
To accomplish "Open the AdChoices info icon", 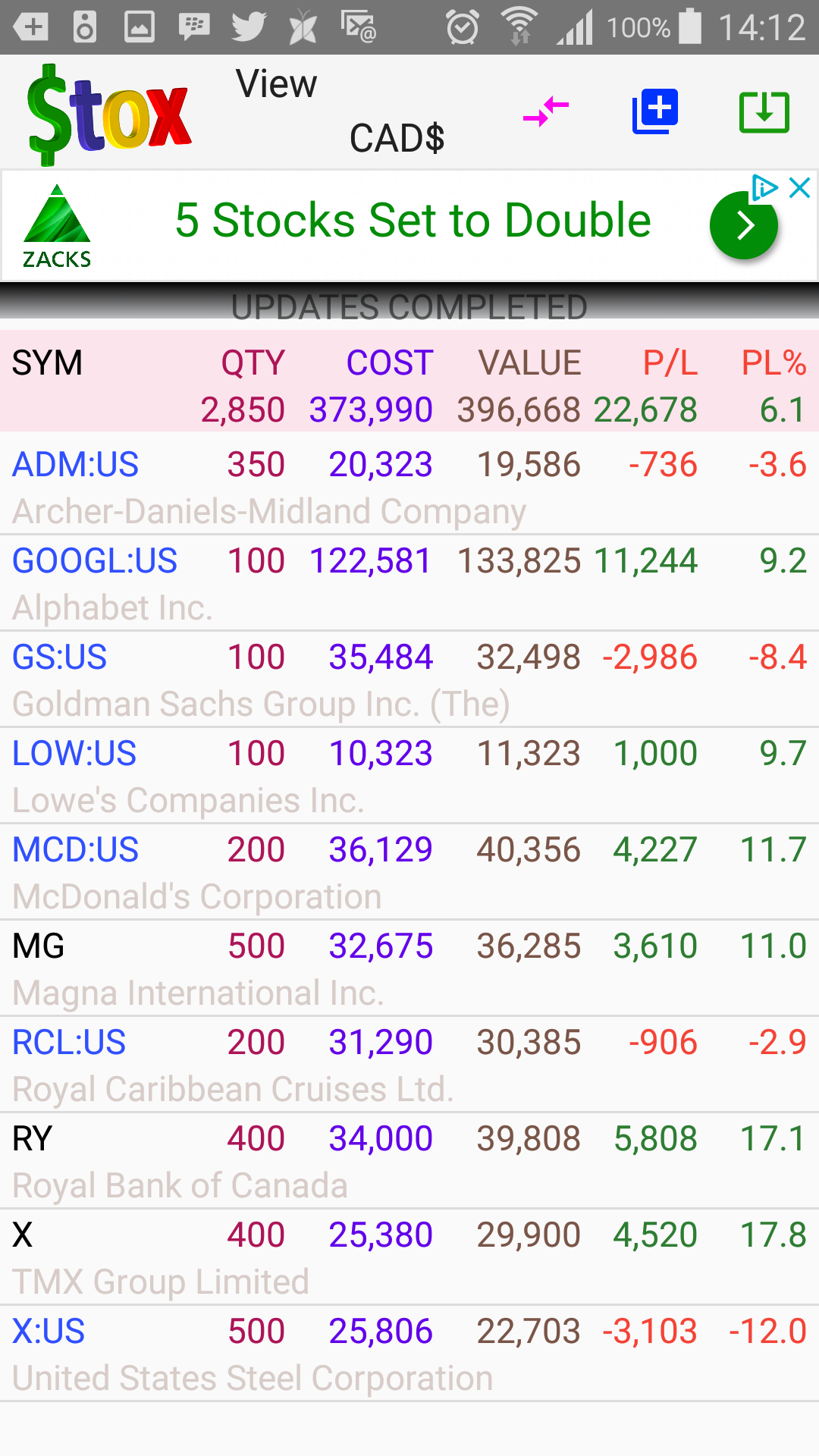I will (x=764, y=187).
